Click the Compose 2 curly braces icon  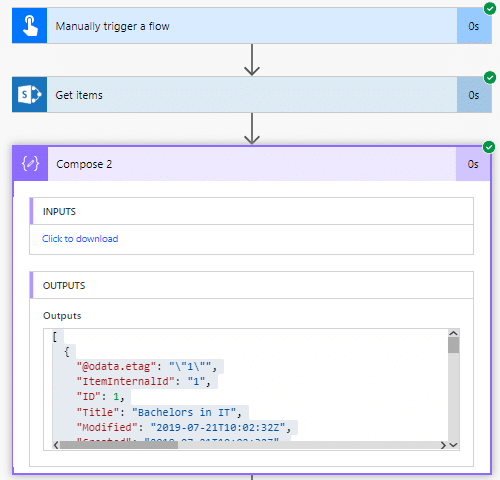click(x=30, y=164)
